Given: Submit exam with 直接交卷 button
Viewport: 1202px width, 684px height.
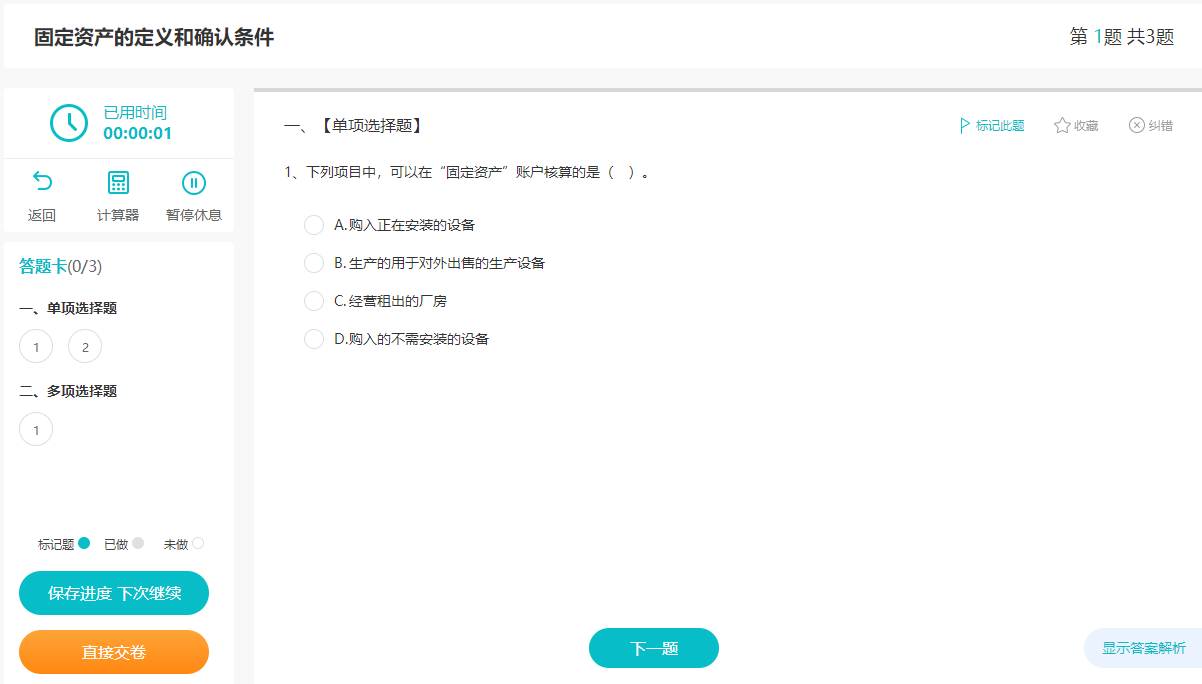Looking at the screenshot, I should [114, 652].
